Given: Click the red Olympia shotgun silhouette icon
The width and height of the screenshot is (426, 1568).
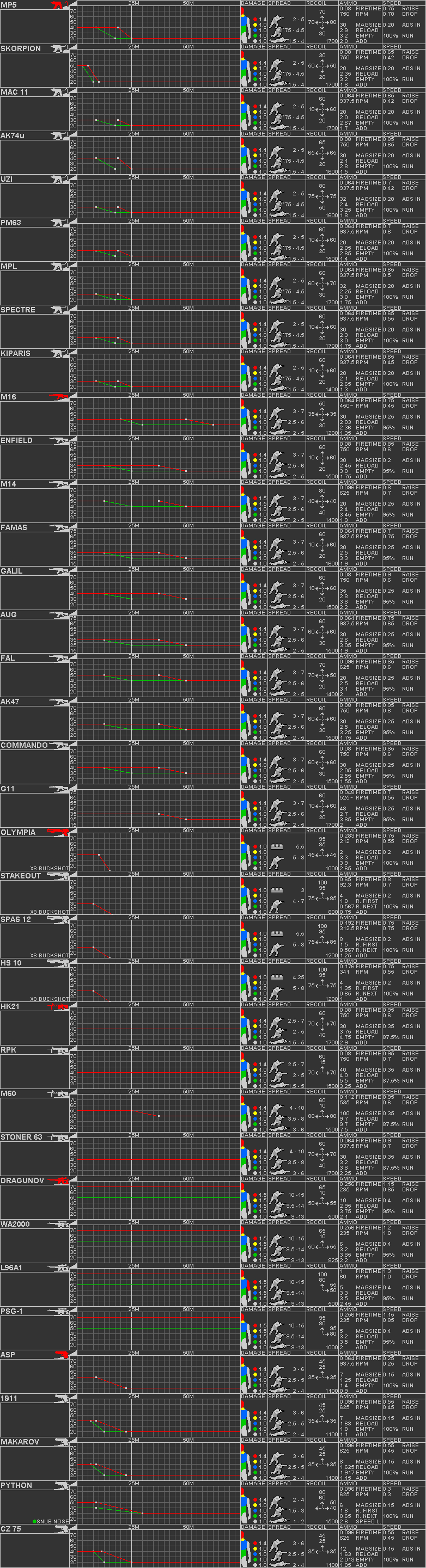Looking at the screenshot, I should pyautogui.click(x=58, y=832).
